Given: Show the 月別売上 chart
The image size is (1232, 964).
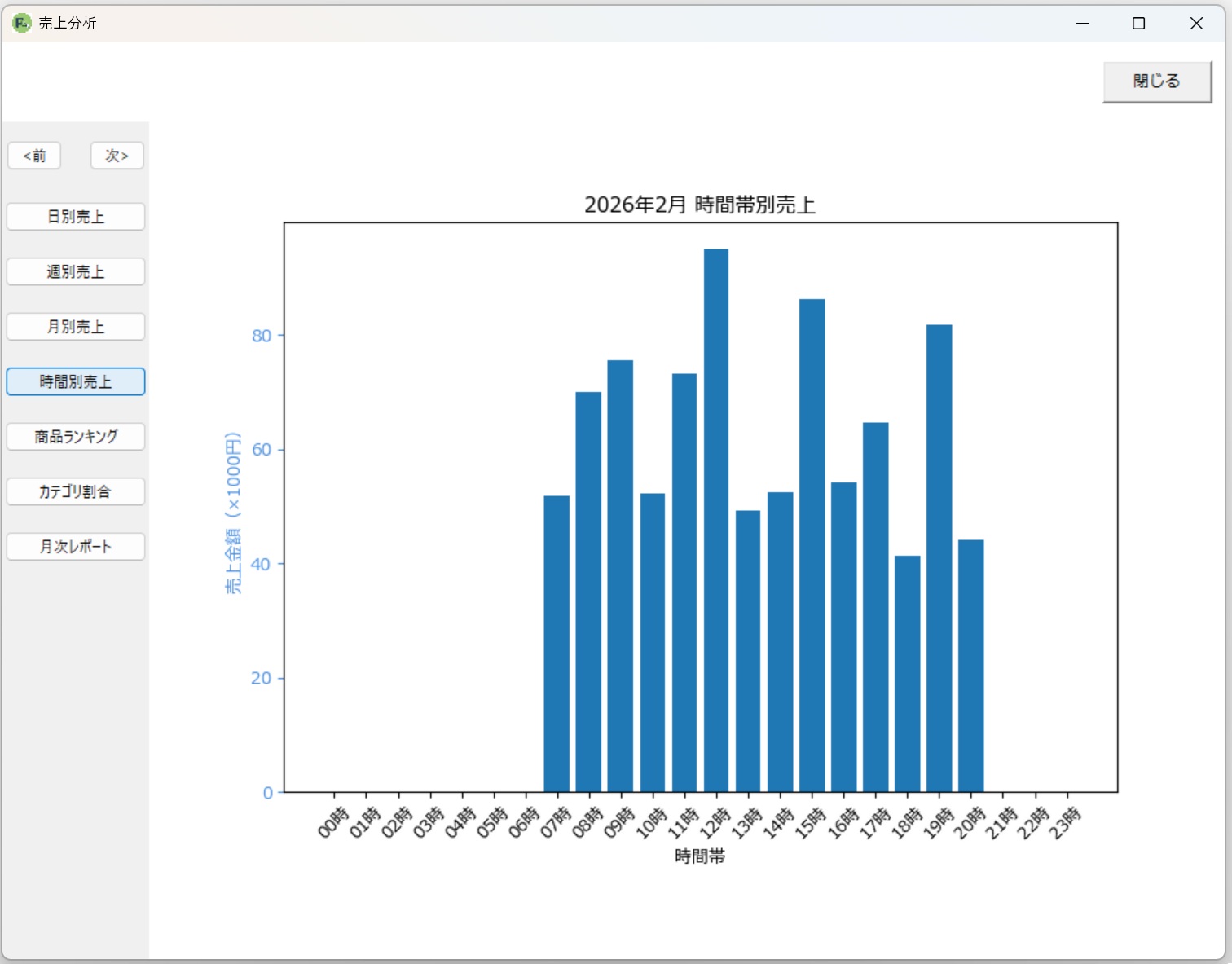Looking at the screenshot, I should 76,327.
